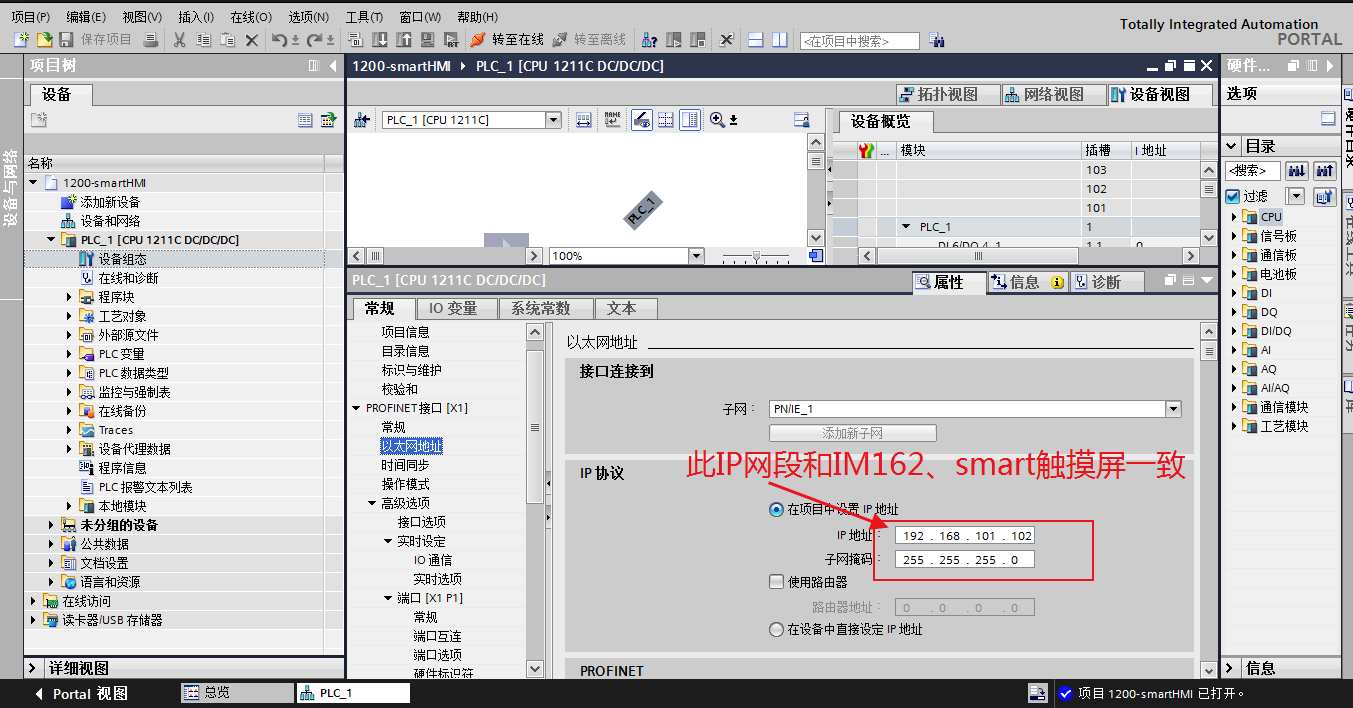This screenshot has width=1353, height=708.
Task: Select 在线和诊断 in project tree
Action: click(128, 278)
